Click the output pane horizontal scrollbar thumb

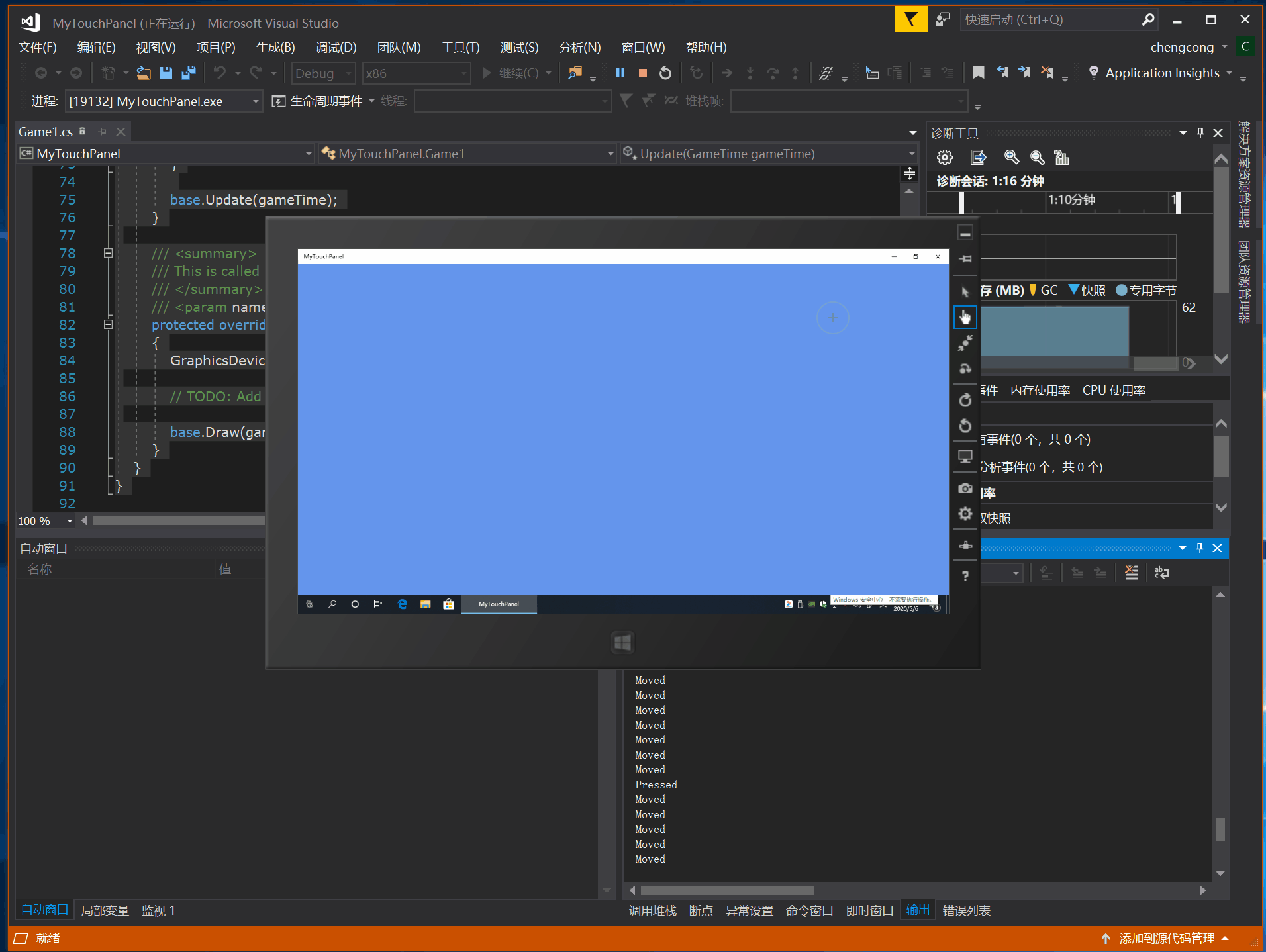(727, 890)
